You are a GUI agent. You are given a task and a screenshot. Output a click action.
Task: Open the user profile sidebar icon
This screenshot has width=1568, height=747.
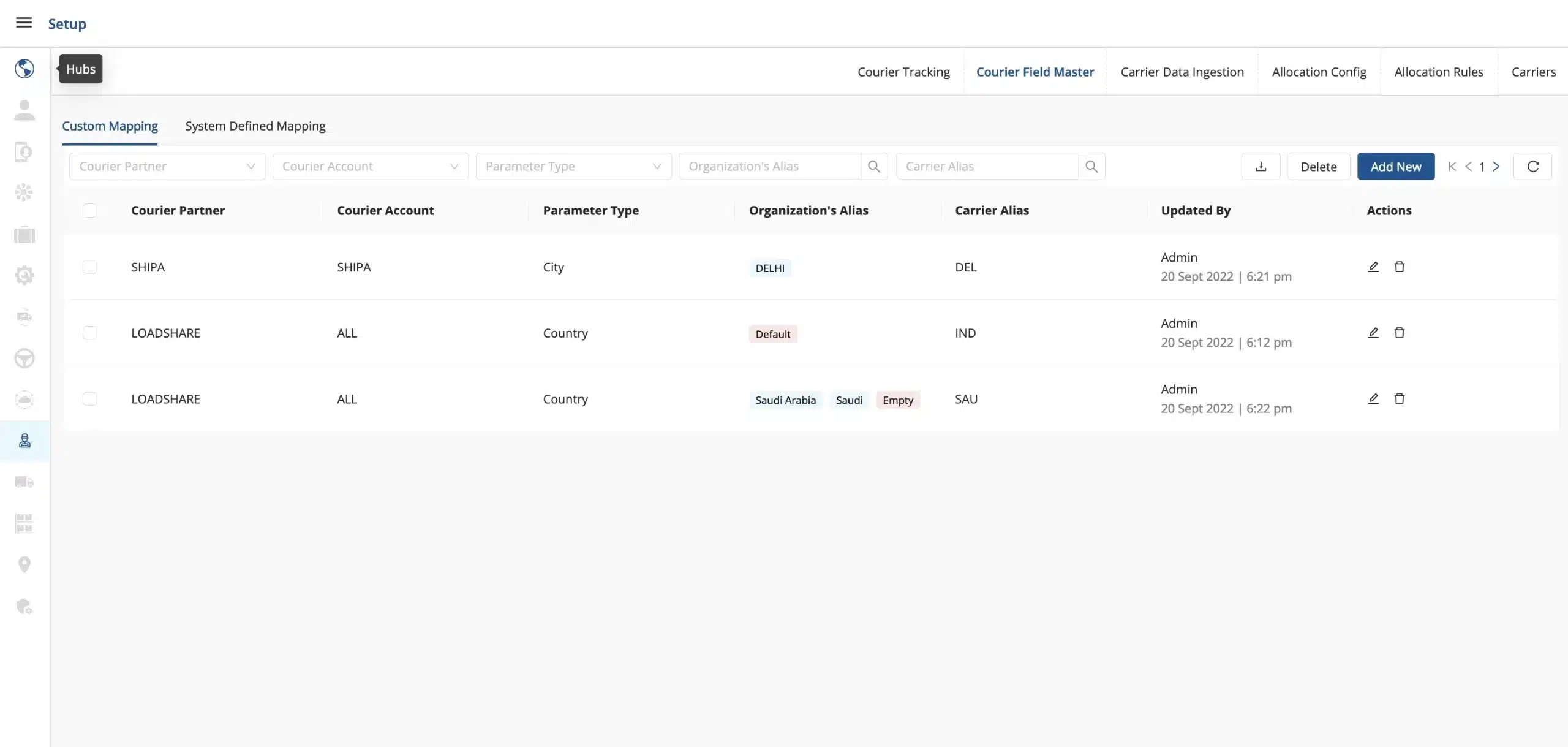24,110
